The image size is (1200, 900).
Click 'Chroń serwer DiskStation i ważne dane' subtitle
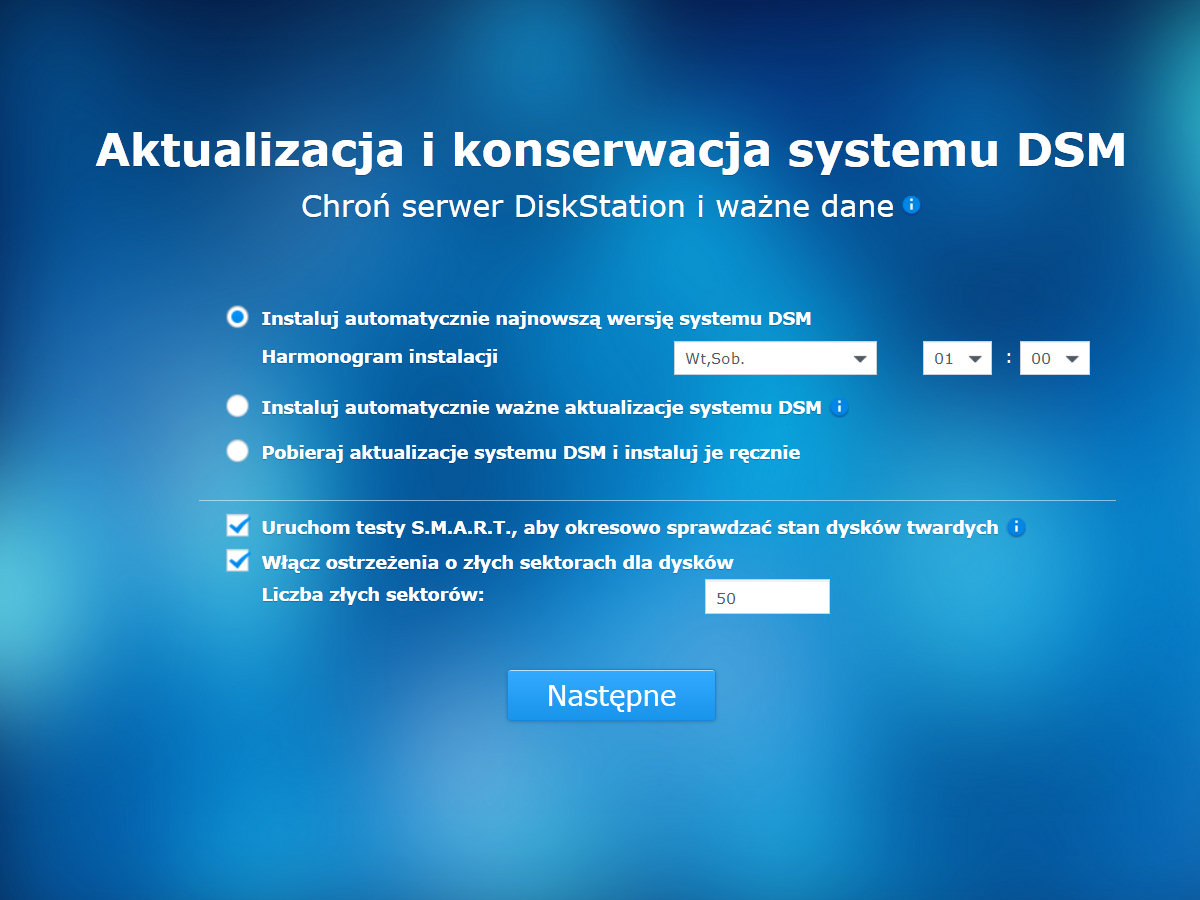click(x=597, y=206)
